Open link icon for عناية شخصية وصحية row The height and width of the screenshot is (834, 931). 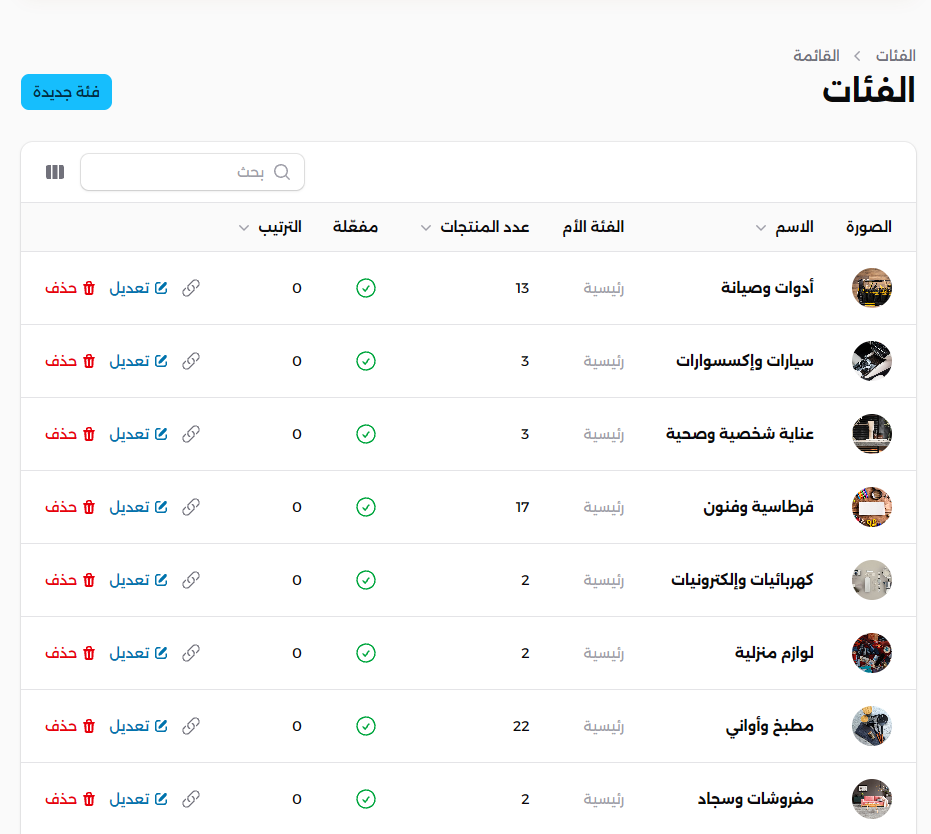pyautogui.click(x=191, y=434)
